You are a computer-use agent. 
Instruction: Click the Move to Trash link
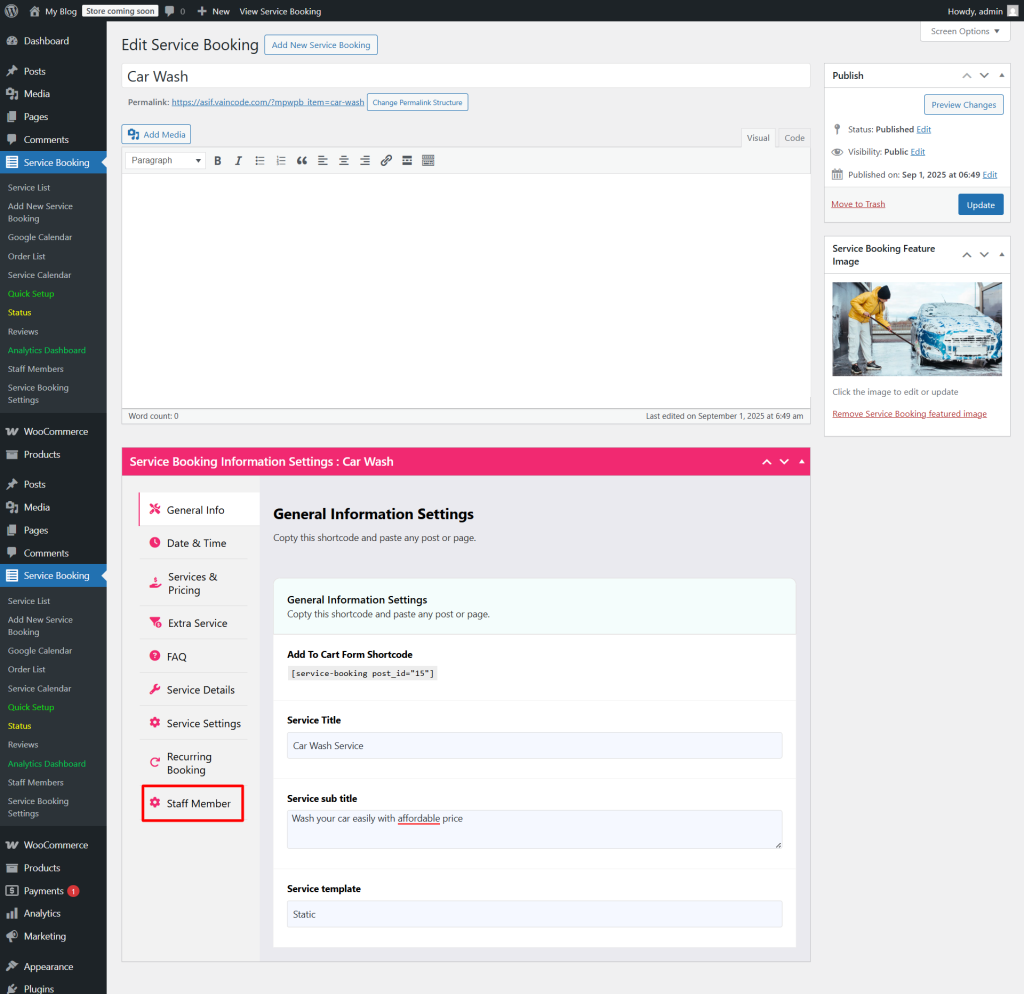858,204
